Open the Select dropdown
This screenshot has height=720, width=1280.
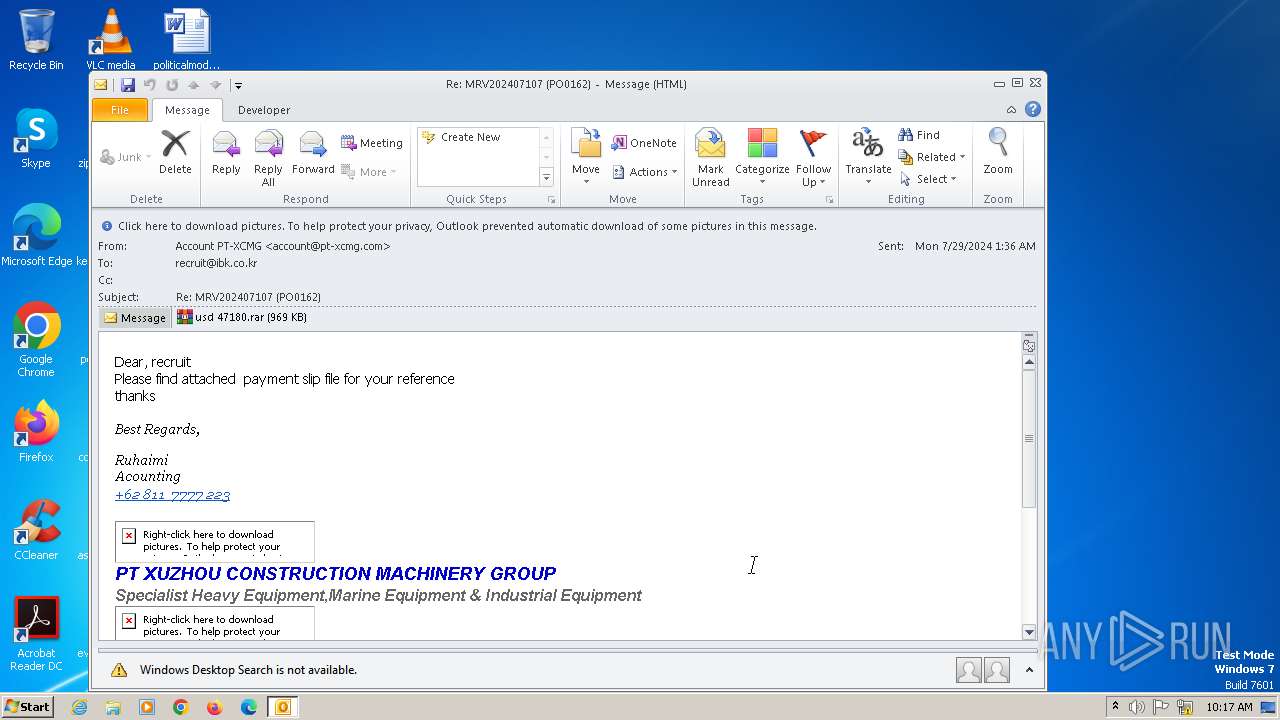coord(929,179)
